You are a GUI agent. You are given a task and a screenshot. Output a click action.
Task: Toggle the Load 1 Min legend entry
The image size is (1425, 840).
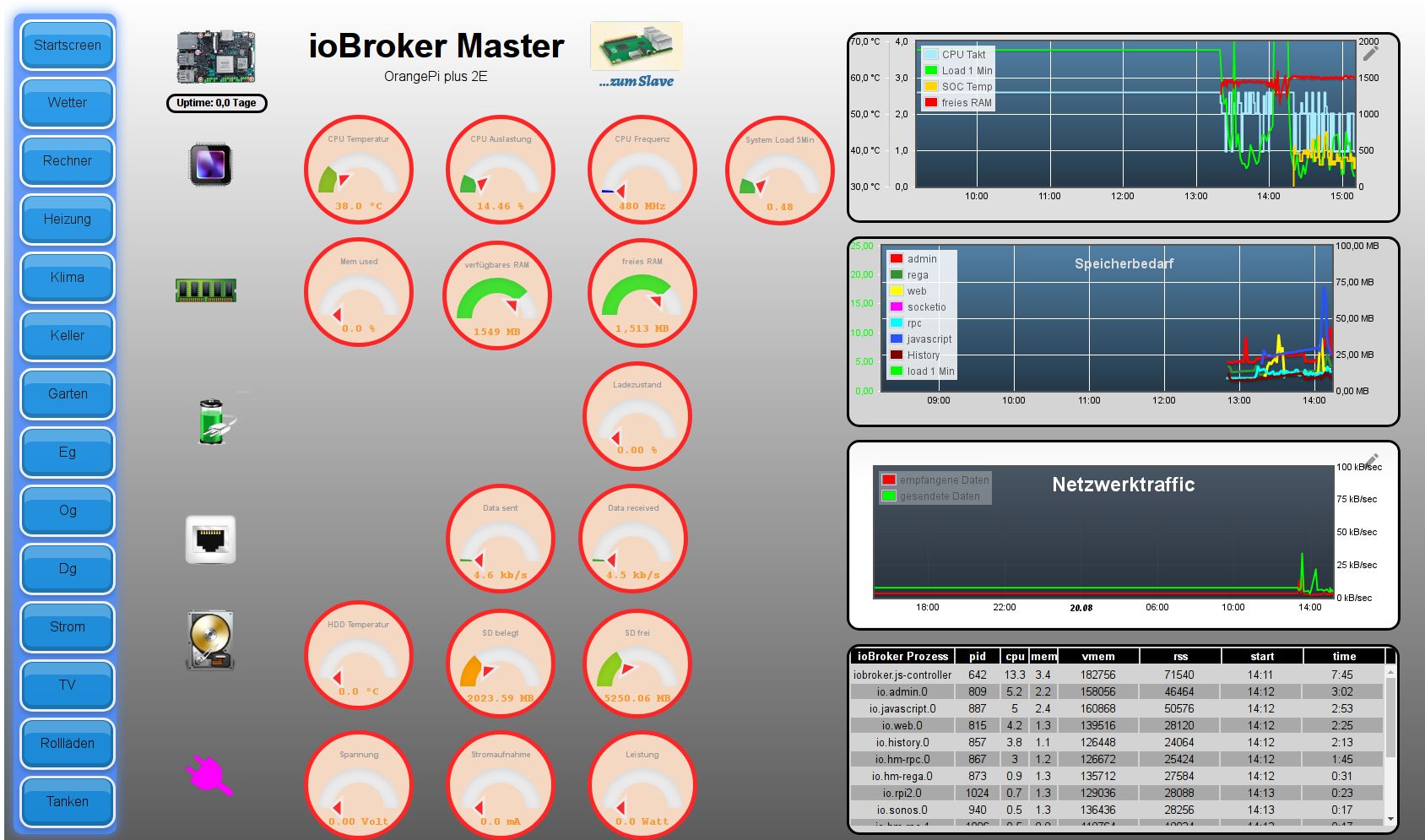957,71
